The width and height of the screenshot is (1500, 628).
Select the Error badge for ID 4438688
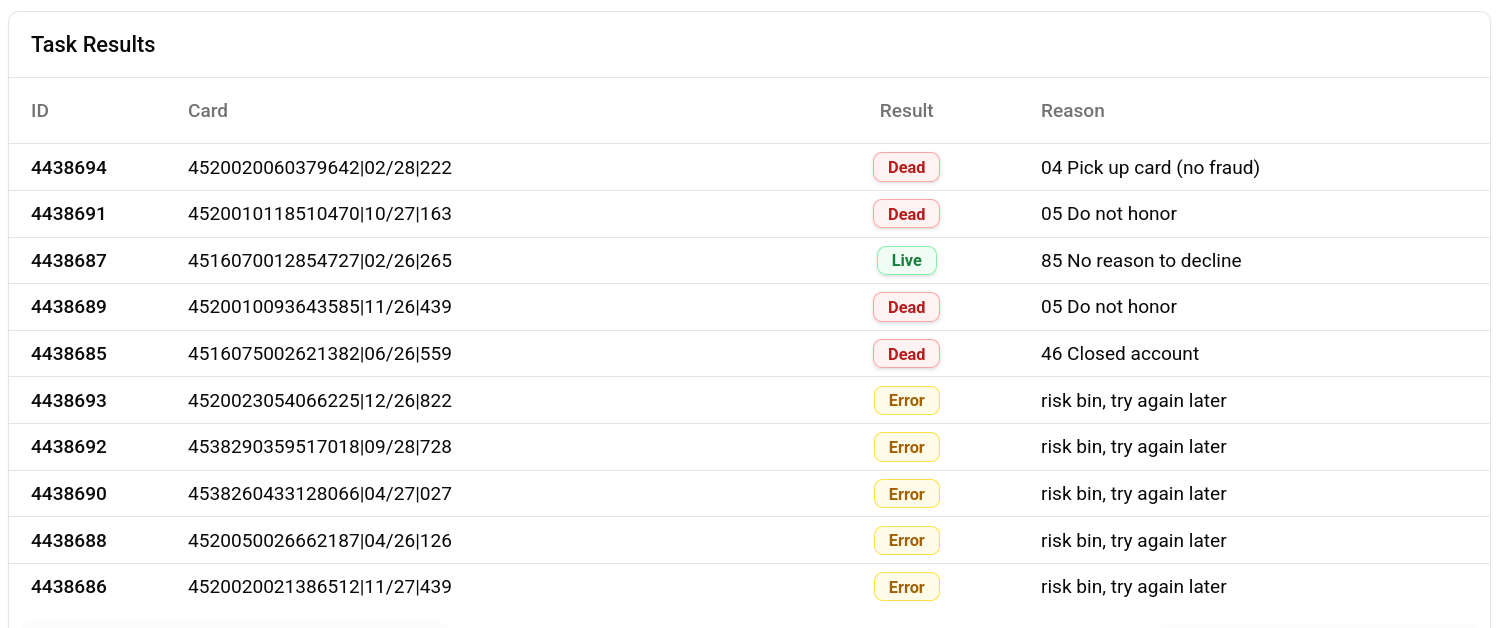click(x=906, y=540)
